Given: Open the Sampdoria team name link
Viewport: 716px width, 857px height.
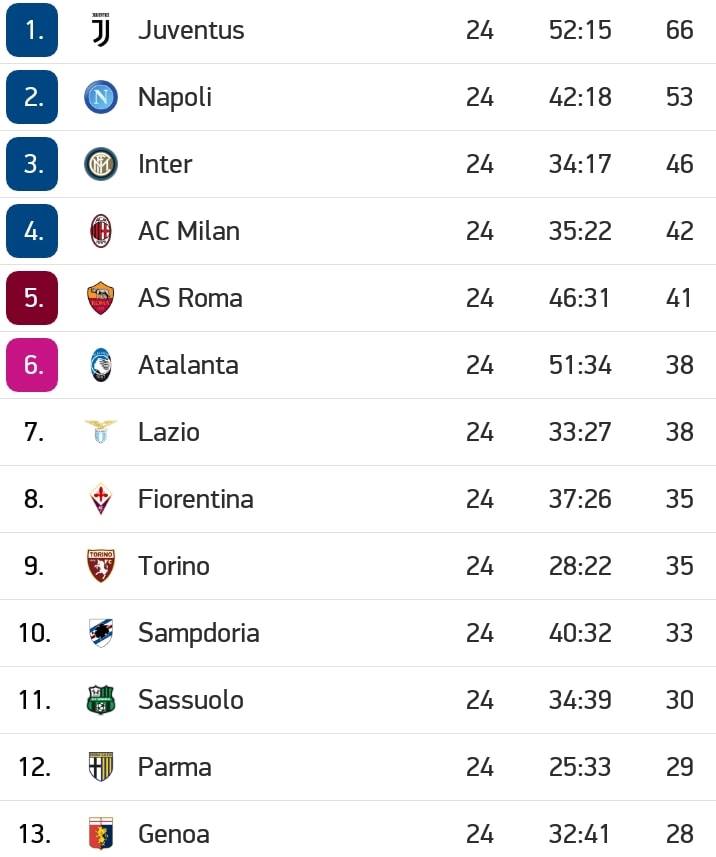Looking at the screenshot, I should pyautogui.click(x=198, y=633).
